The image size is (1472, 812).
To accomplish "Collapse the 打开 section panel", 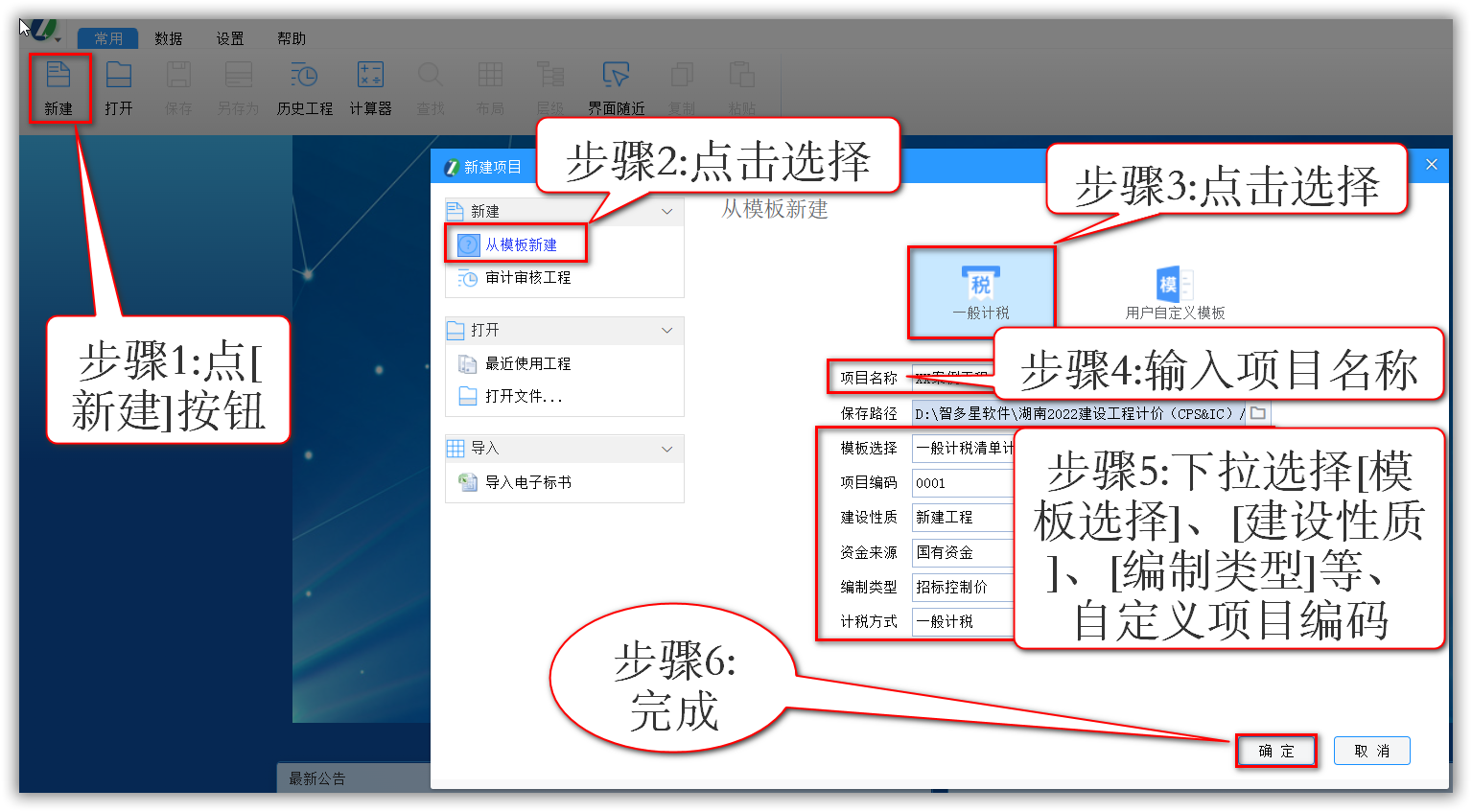I will click(667, 330).
